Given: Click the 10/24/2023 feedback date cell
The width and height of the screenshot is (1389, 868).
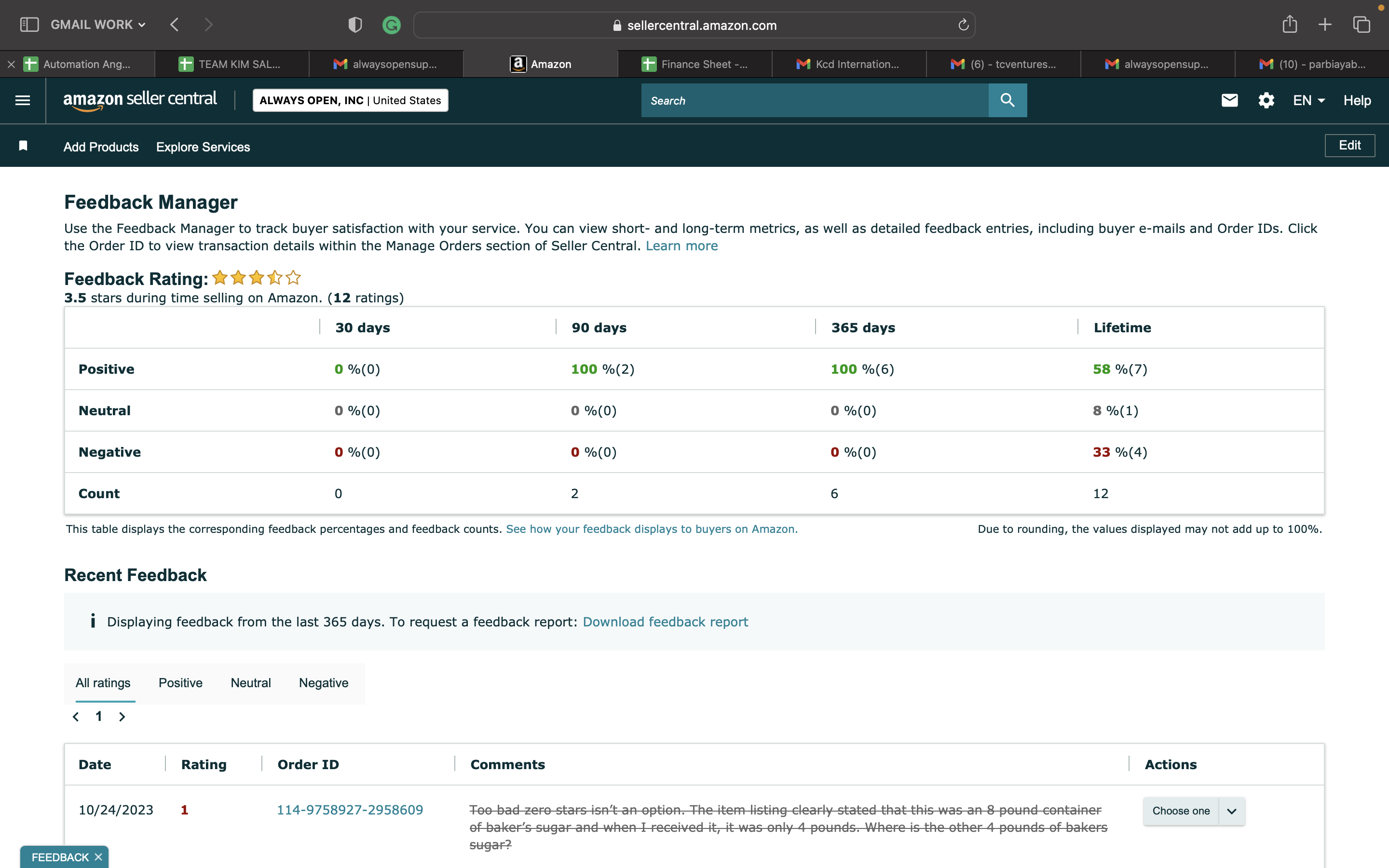Looking at the screenshot, I should coord(116,810).
